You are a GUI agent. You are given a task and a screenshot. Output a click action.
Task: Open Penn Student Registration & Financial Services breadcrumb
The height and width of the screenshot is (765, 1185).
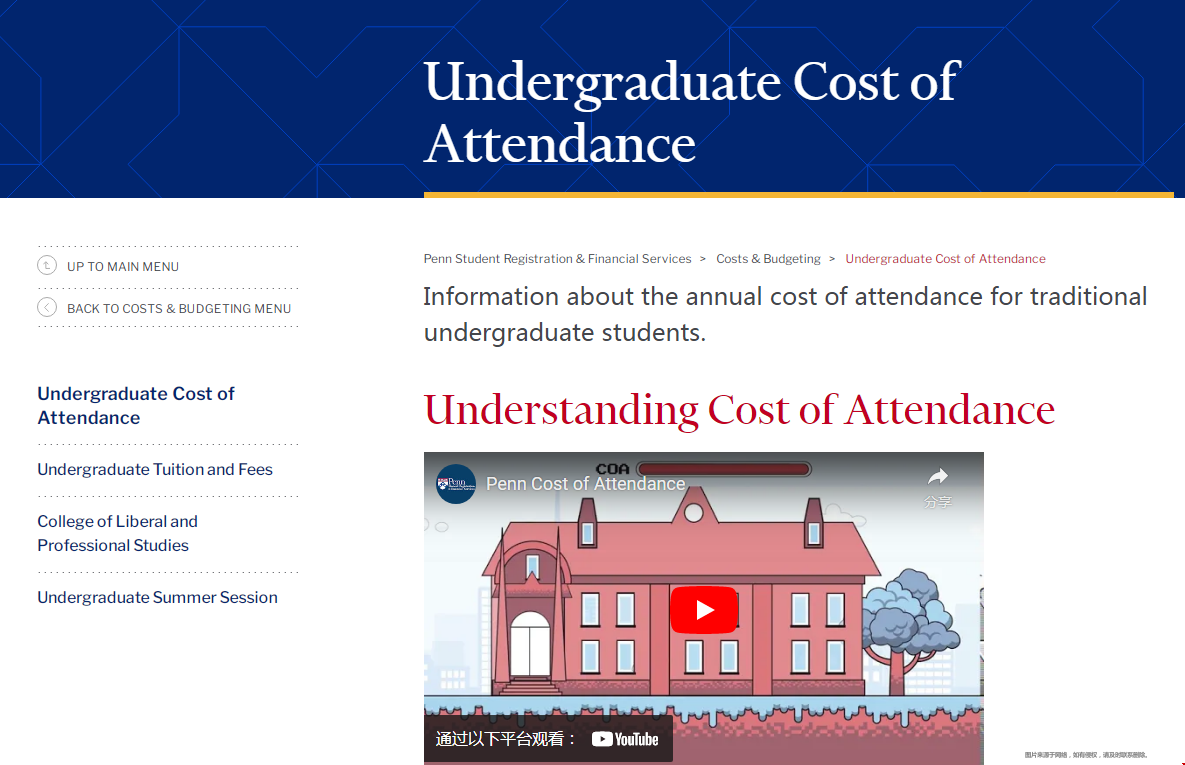tap(557, 259)
